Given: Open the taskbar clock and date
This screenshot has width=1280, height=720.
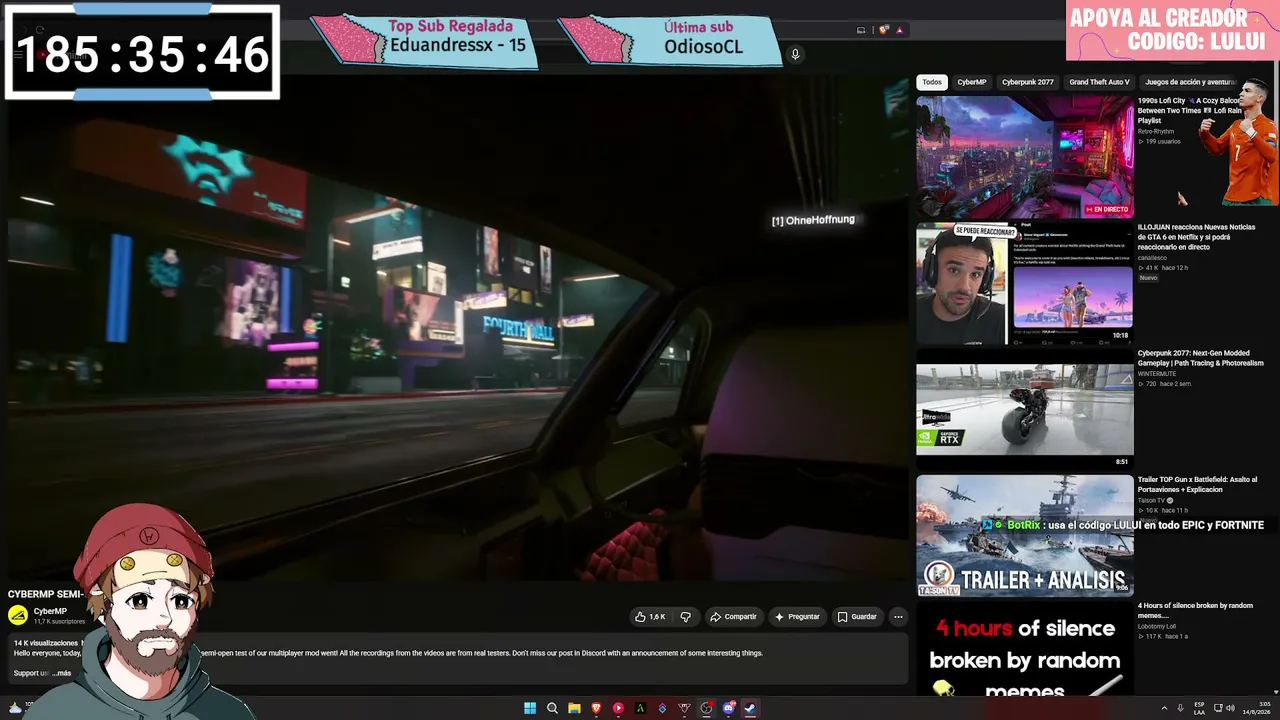Looking at the screenshot, I should [1256, 708].
